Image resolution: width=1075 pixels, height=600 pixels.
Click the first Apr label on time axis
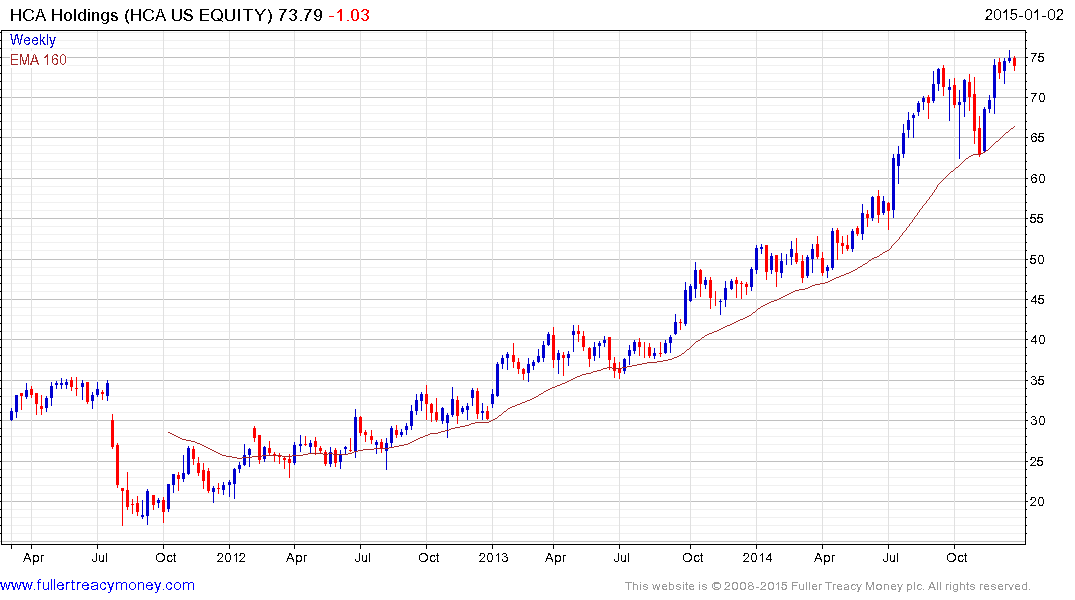click(33, 557)
